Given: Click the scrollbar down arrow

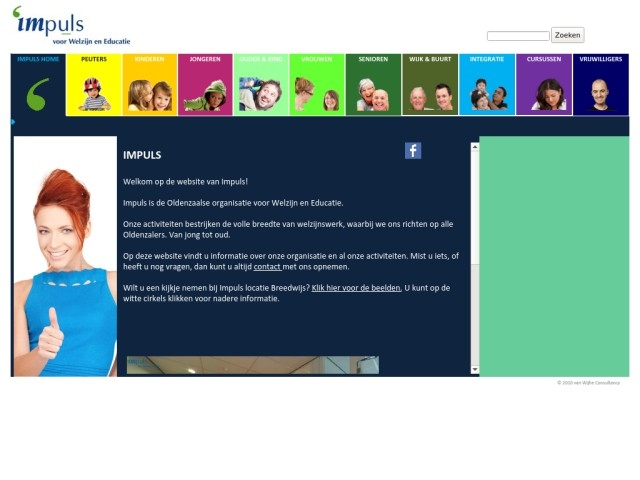Looking at the screenshot, I should pos(475,370).
